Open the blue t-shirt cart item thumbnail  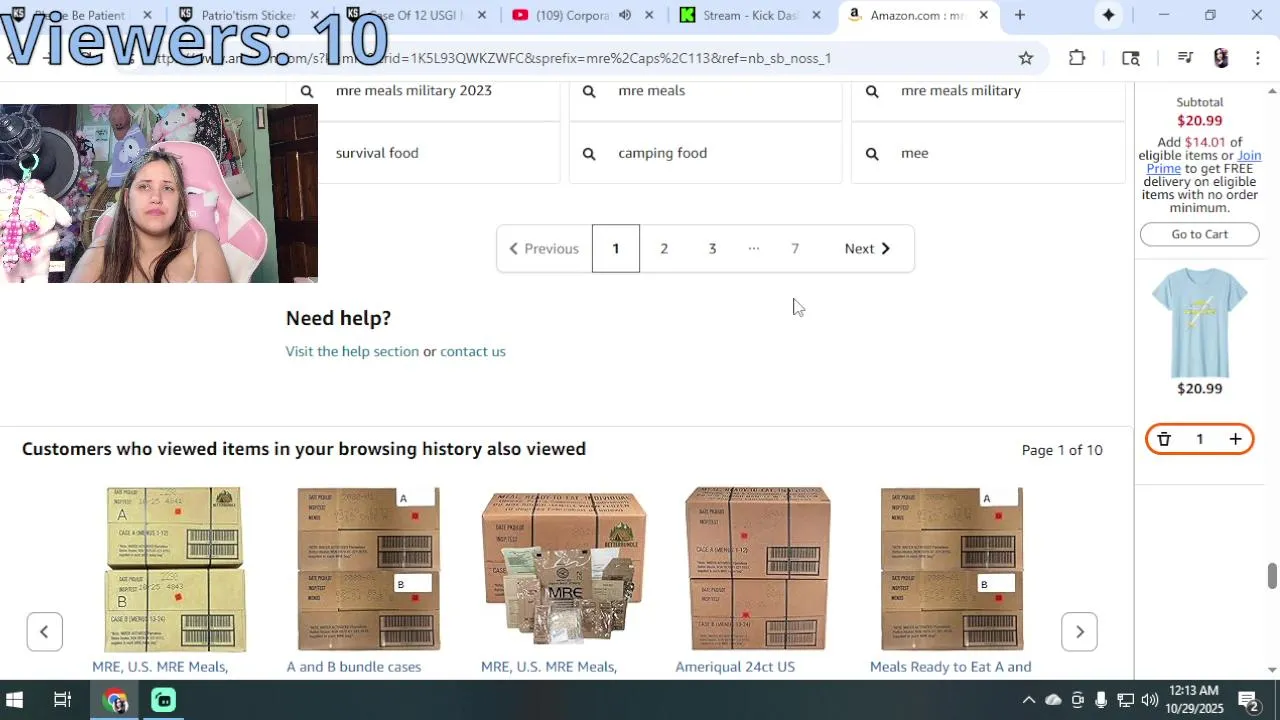click(1199, 322)
